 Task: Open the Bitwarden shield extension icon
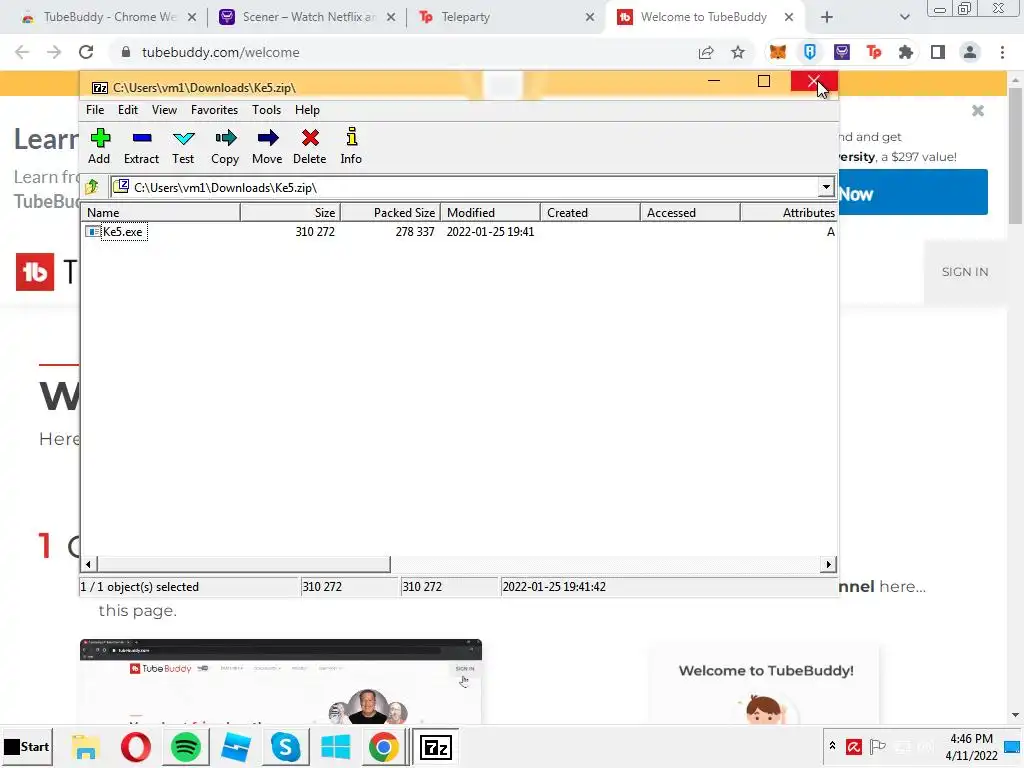810,52
